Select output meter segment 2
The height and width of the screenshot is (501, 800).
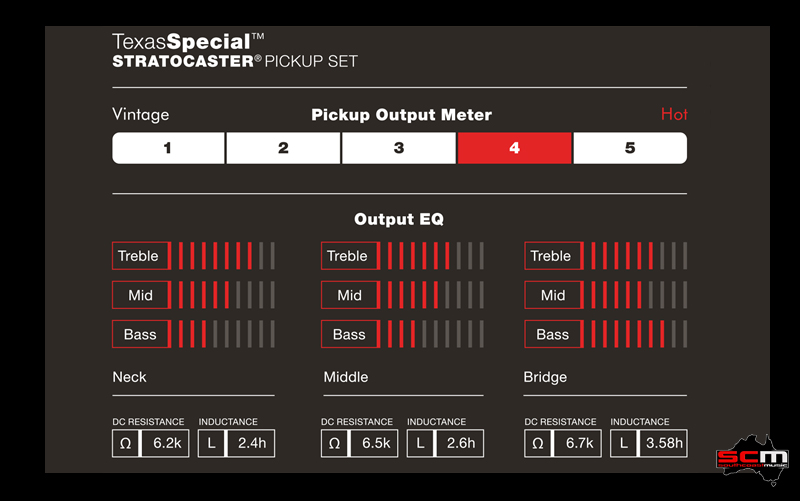[x=283, y=148]
